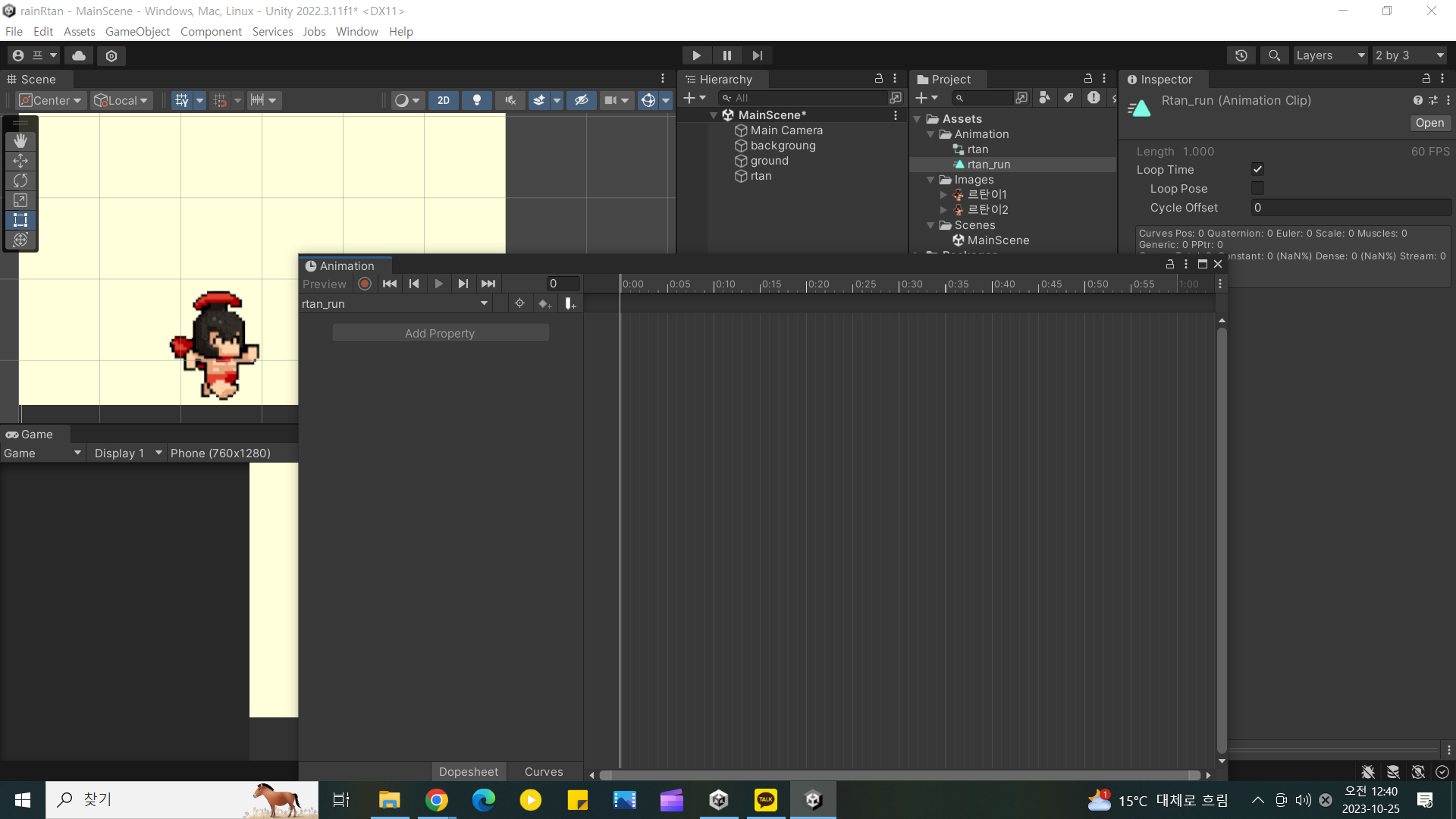Open the rtan_run clip selection dropdown
Image resolution: width=1456 pixels, height=819 pixels.
pos(395,303)
